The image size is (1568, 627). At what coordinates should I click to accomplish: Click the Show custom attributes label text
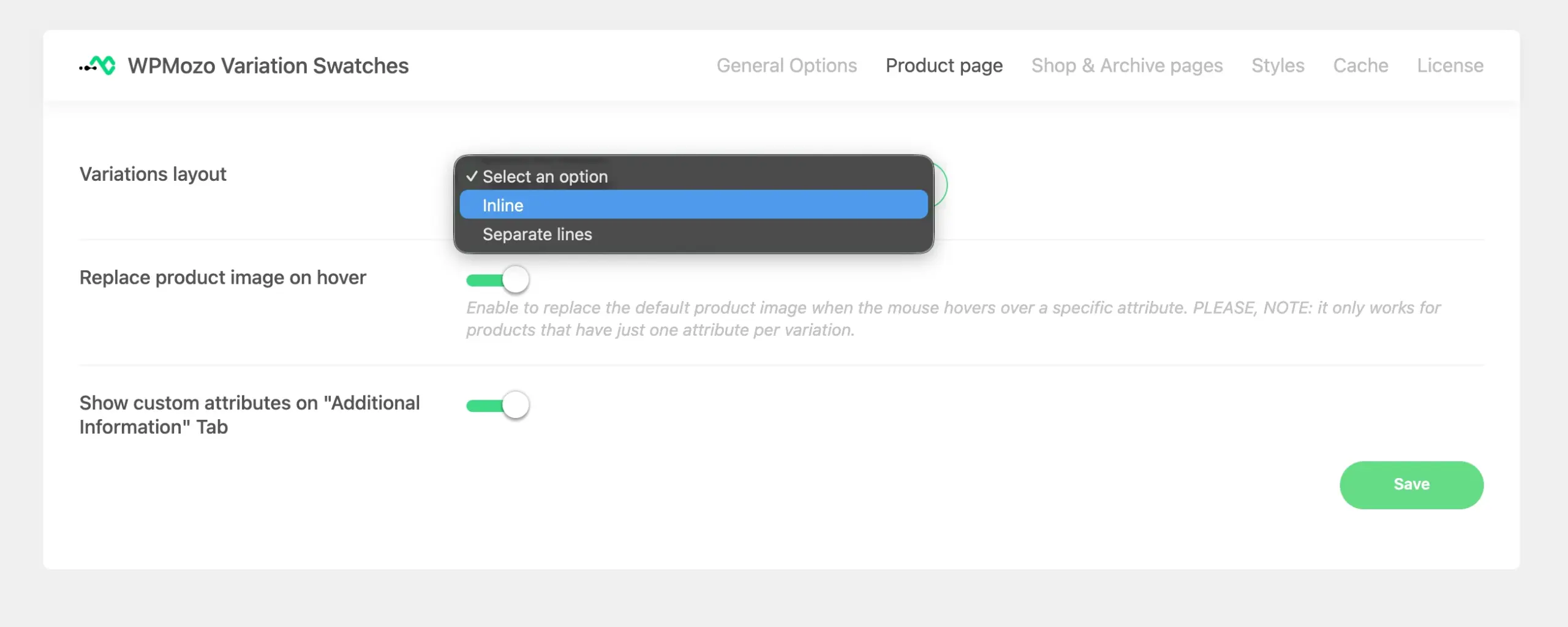point(249,414)
